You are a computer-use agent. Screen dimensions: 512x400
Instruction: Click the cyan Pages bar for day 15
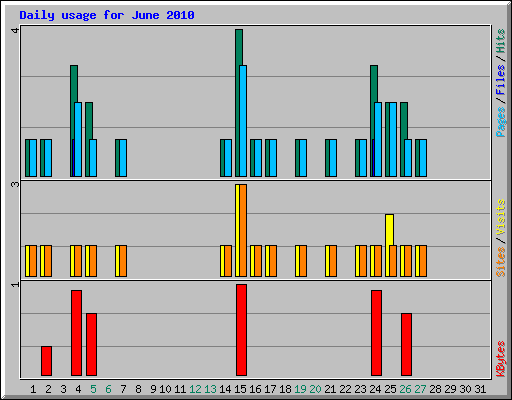pyautogui.click(x=243, y=121)
